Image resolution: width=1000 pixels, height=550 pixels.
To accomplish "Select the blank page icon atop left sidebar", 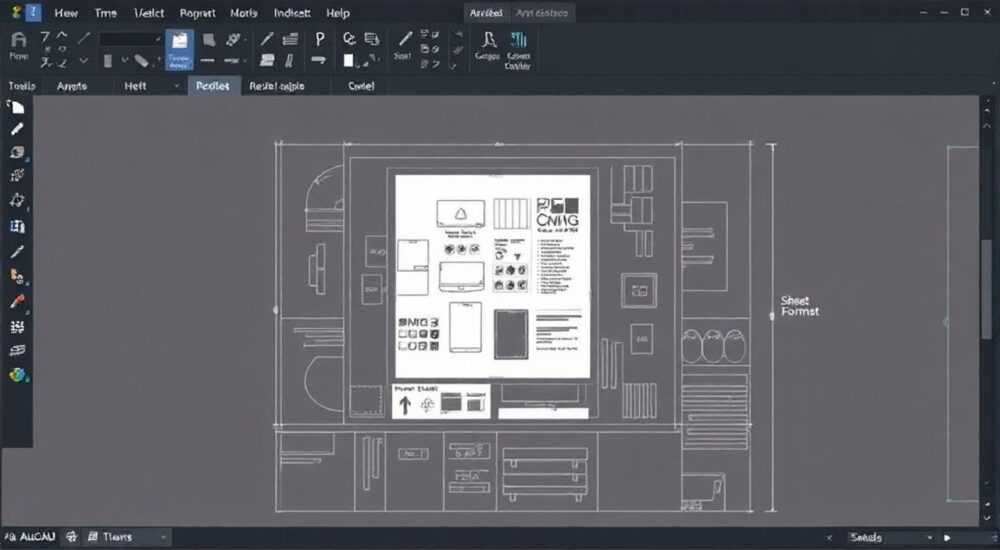I will [x=17, y=107].
